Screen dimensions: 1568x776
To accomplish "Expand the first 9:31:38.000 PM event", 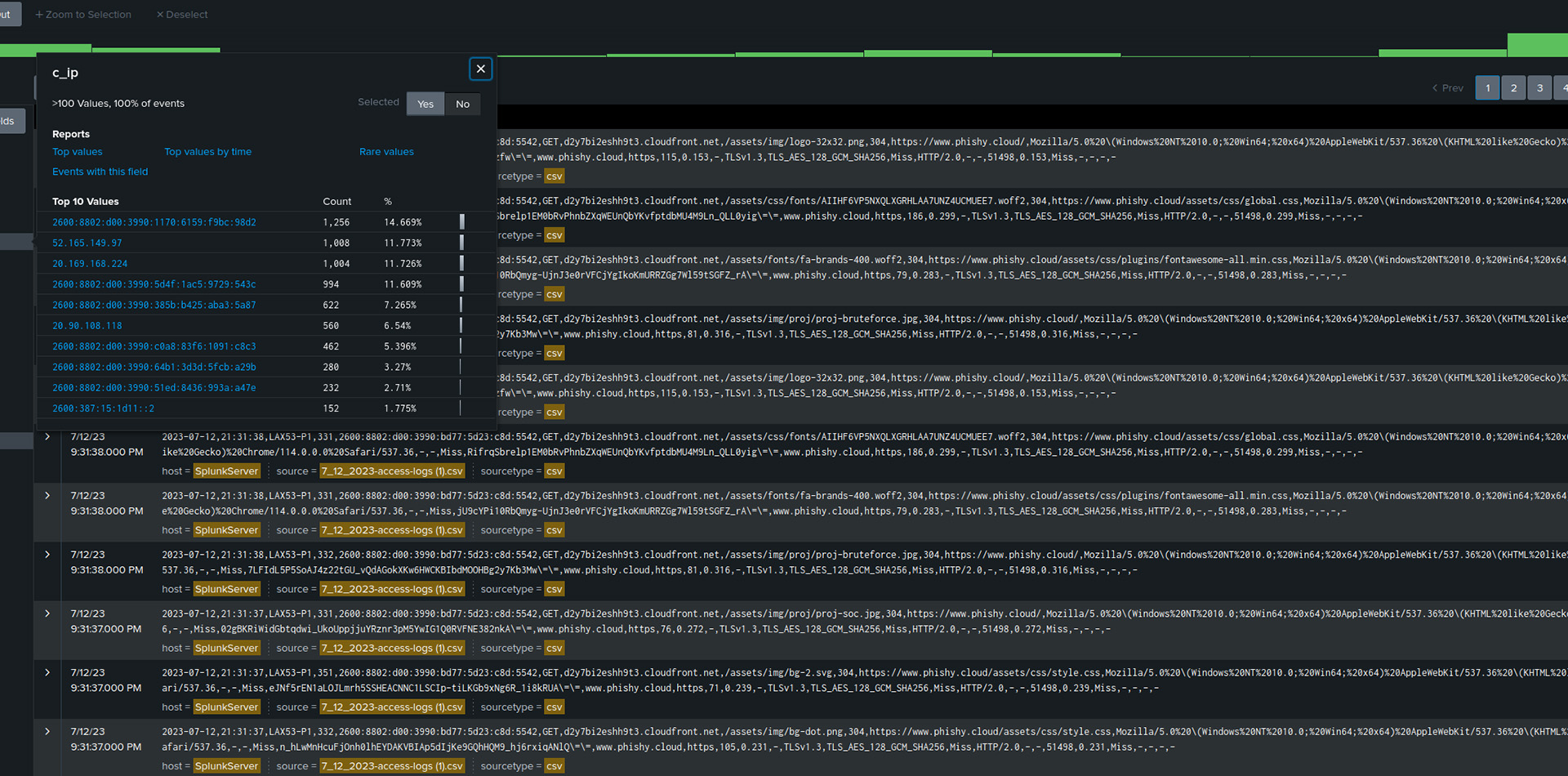I will 47,437.
